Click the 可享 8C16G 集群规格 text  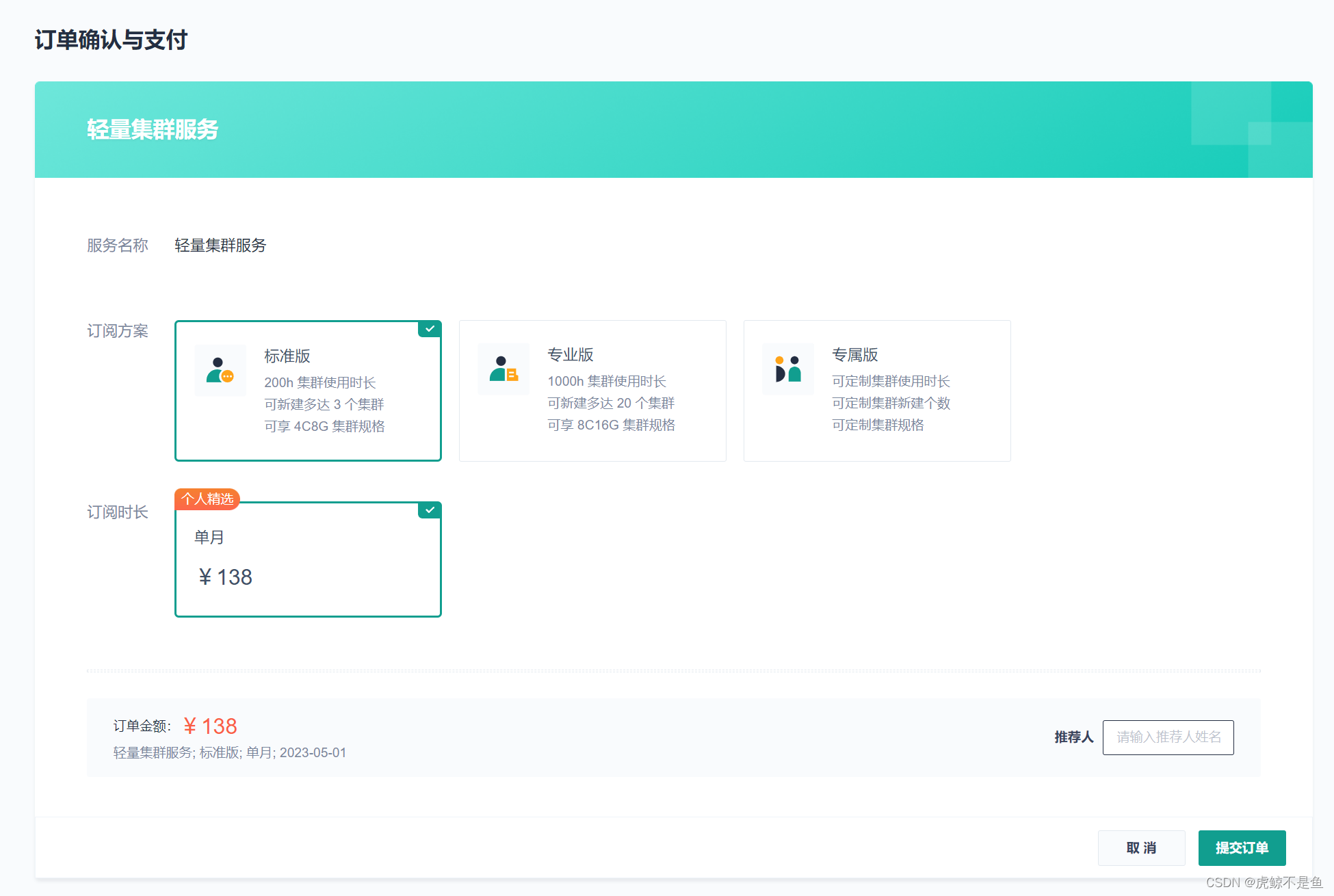click(x=611, y=425)
